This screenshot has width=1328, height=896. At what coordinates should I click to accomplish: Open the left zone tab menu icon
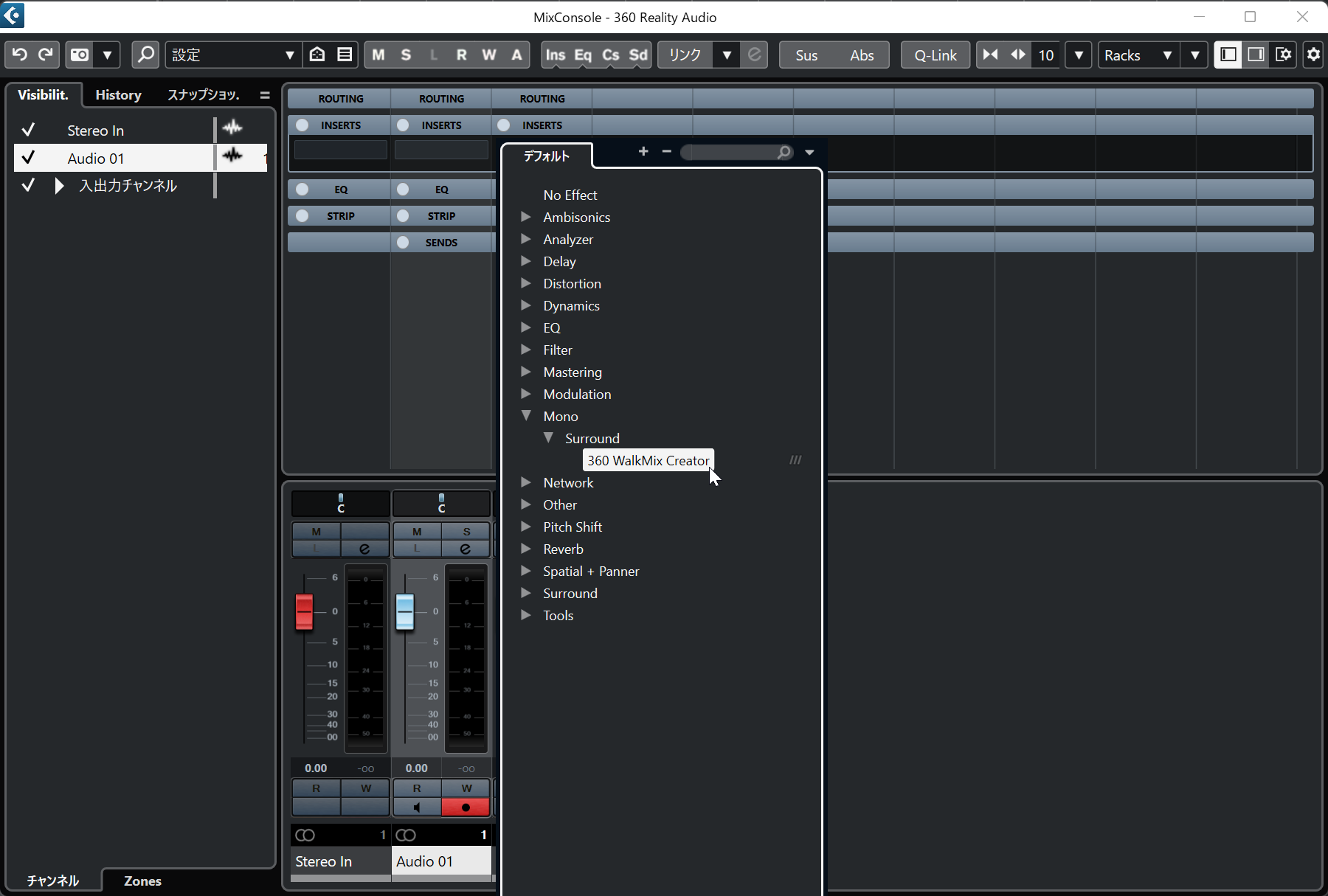tap(265, 95)
